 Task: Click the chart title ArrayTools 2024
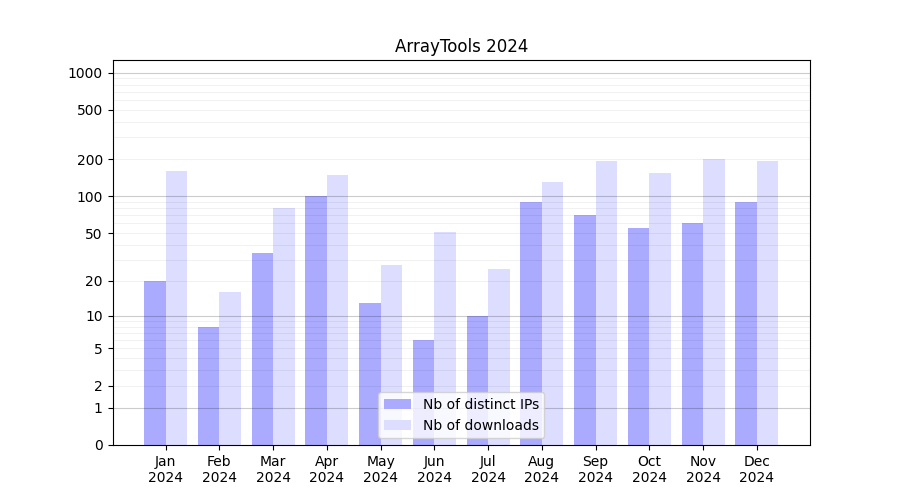[461, 46]
